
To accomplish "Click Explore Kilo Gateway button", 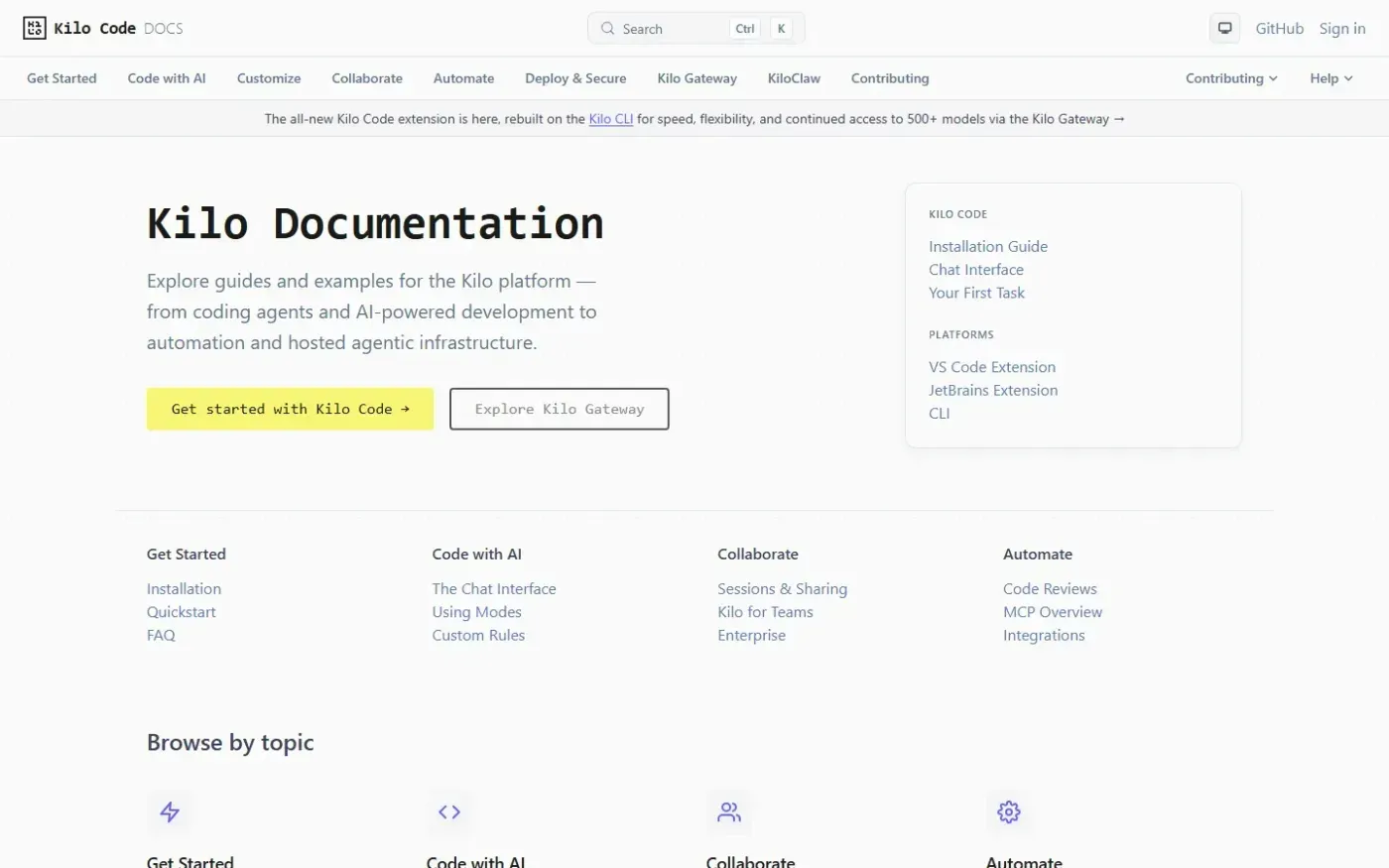I will coord(560,409).
